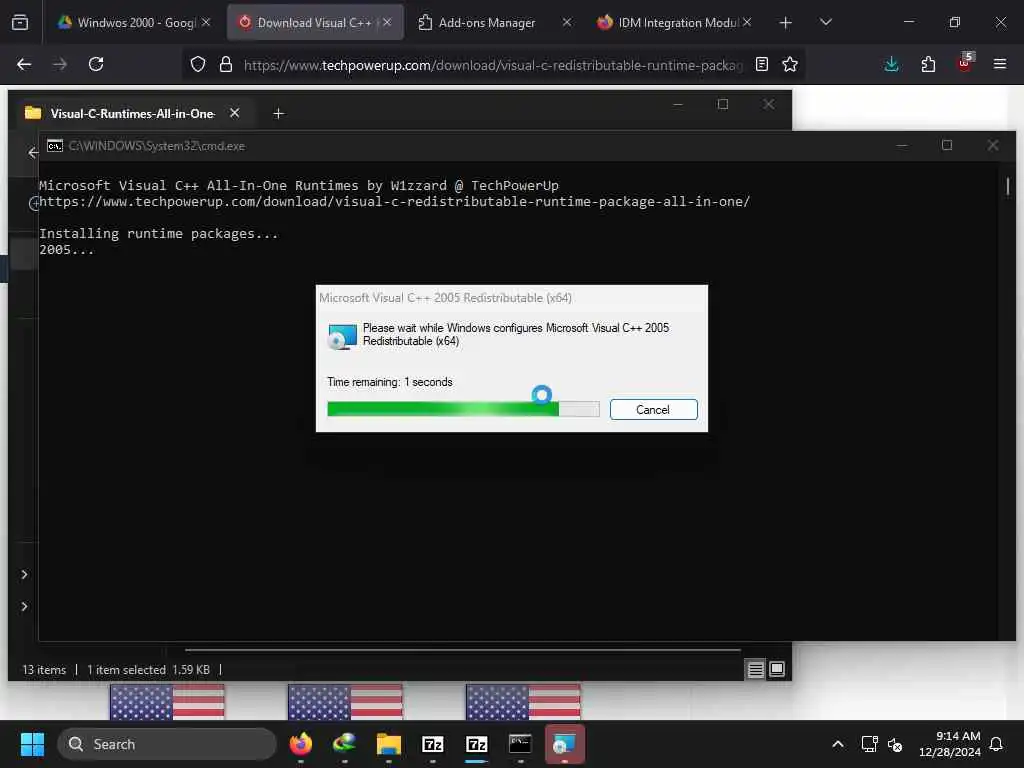The height and width of the screenshot is (768, 1024).
Task: Click the first US flag thumbnail
Action: pos(167,702)
